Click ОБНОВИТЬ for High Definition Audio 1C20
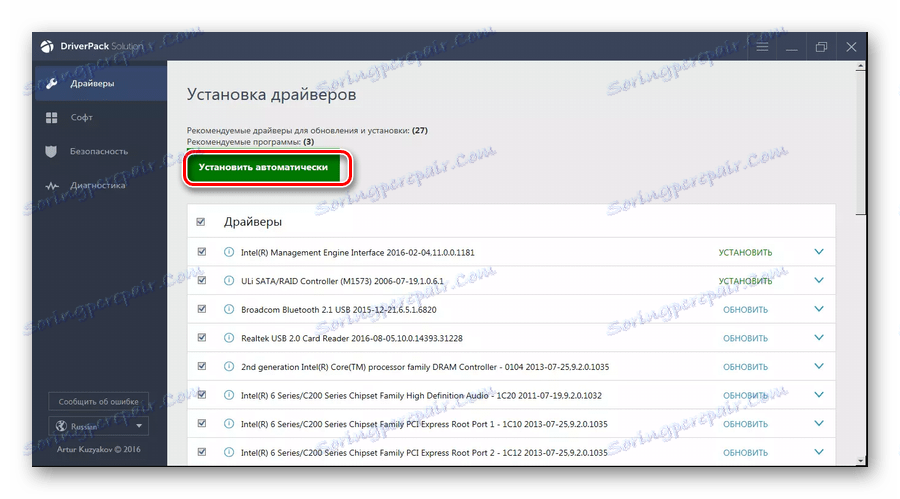 click(x=745, y=396)
